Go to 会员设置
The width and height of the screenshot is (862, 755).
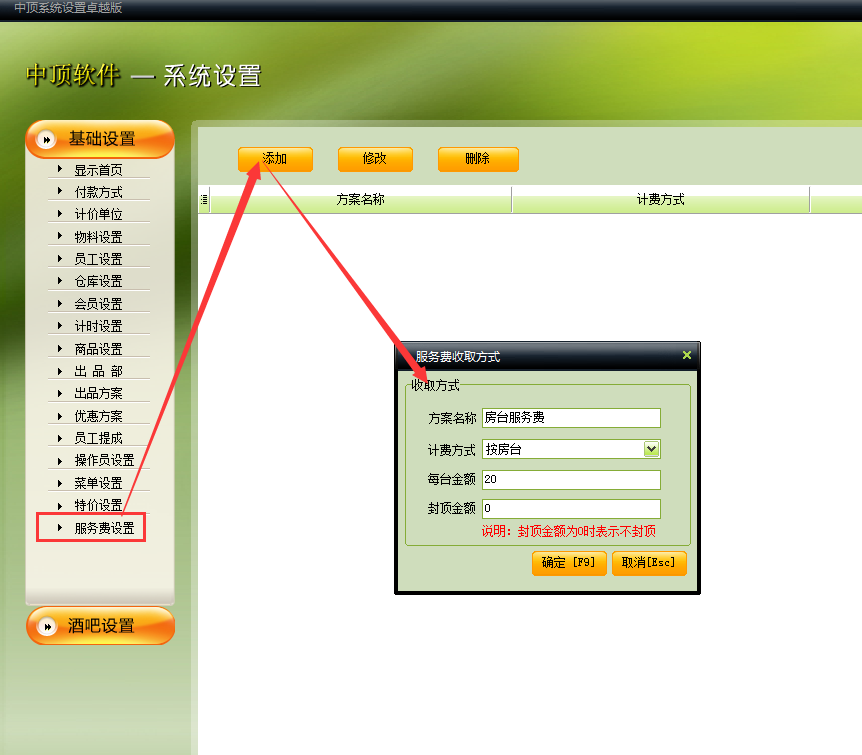click(98, 304)
